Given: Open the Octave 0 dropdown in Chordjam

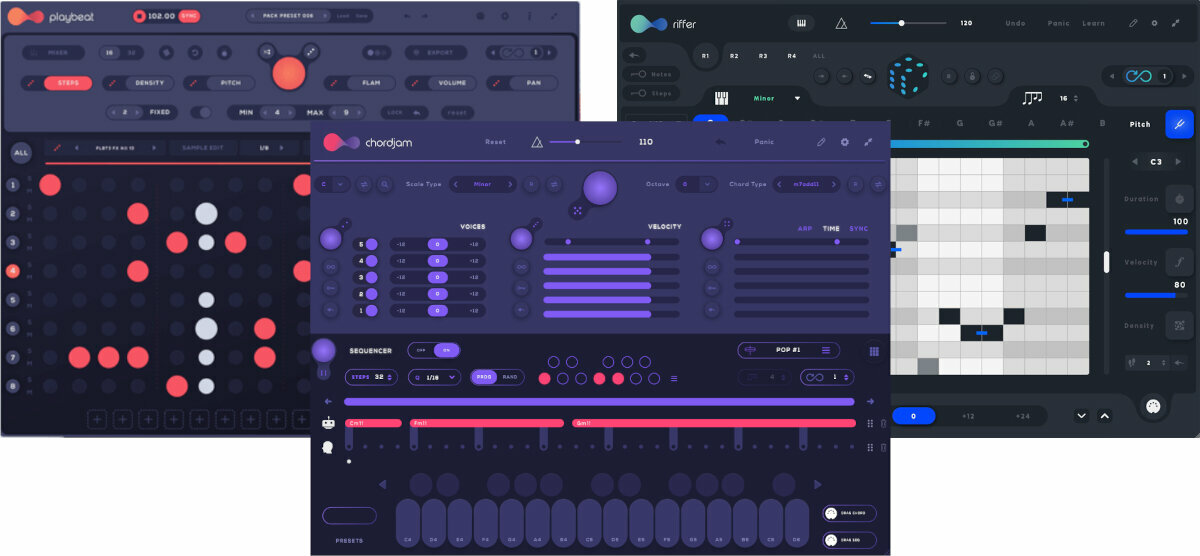Looking at the screenshot, I should coord(696,184).
